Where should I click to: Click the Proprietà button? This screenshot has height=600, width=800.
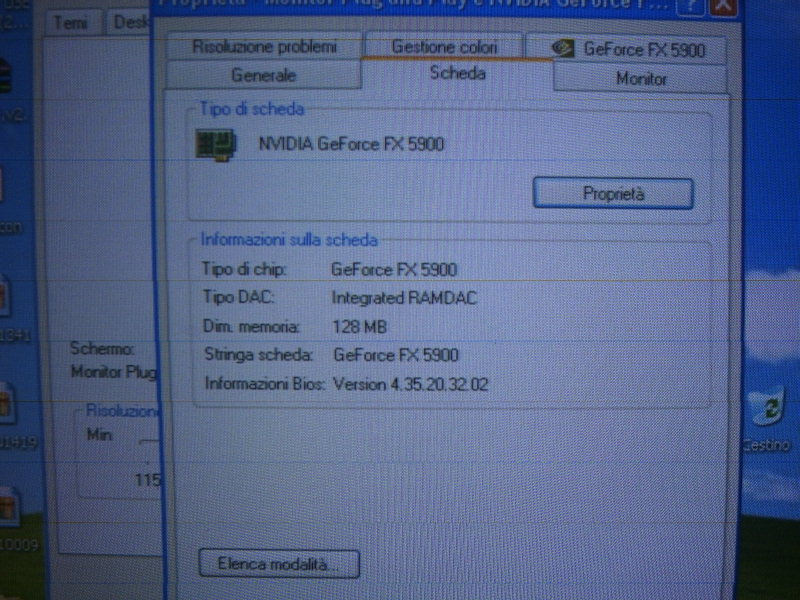pyautogui.click(x=613, y=193)
